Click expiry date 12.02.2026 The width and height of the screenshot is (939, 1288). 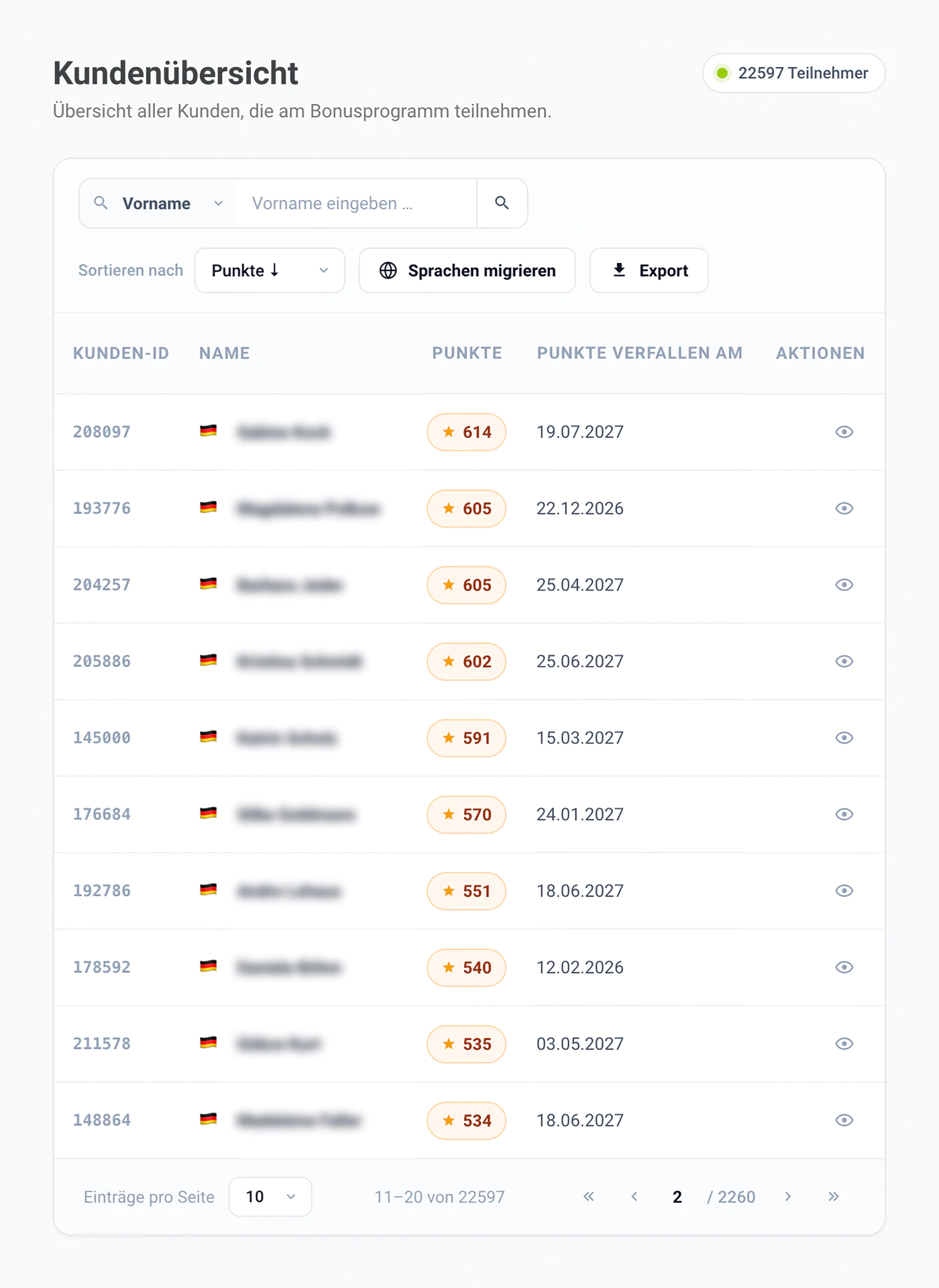[580, 967]
